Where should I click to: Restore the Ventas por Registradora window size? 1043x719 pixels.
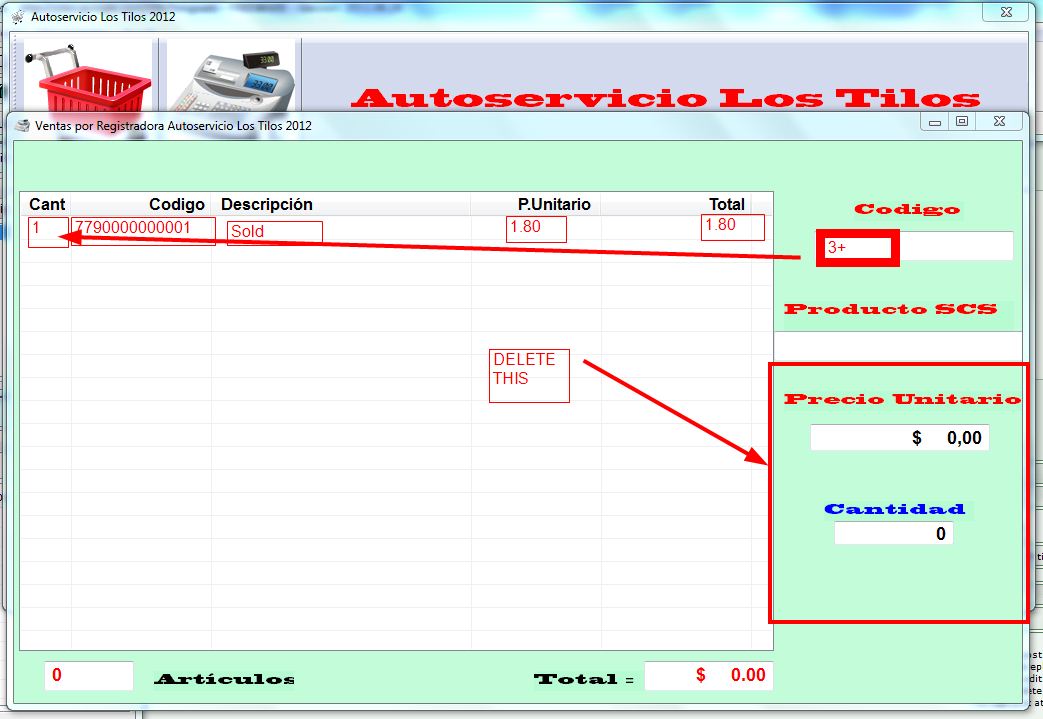pos(962,122)
